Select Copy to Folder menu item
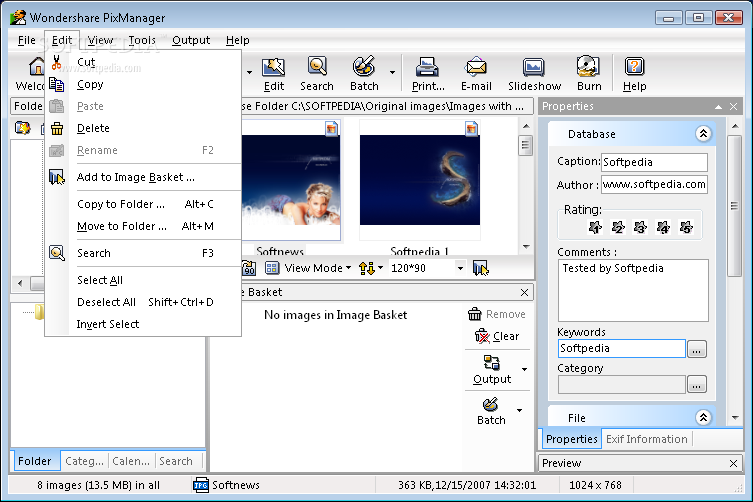The height and width of the screenshot is (502, 753). (143, 204)
